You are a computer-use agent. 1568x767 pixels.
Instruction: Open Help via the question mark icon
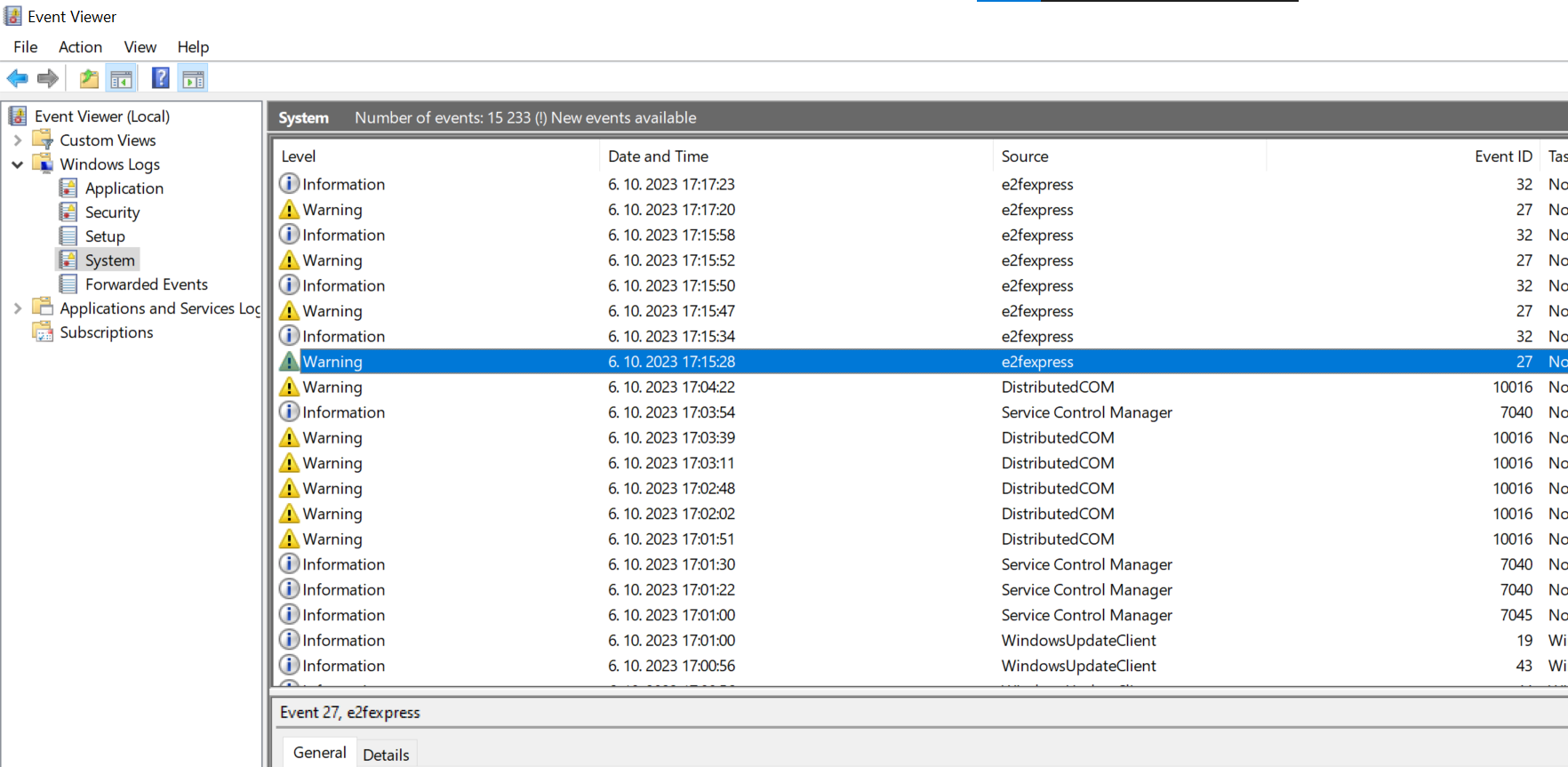[161, 78]
